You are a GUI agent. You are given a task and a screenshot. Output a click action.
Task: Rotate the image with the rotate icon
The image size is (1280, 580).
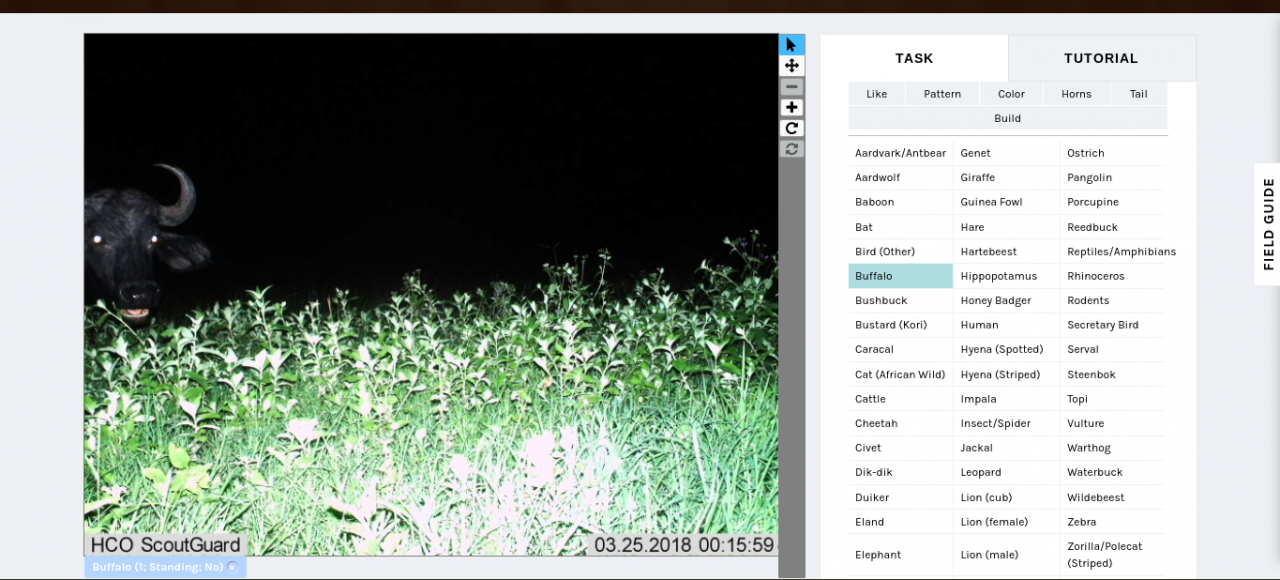pos(791,128)
